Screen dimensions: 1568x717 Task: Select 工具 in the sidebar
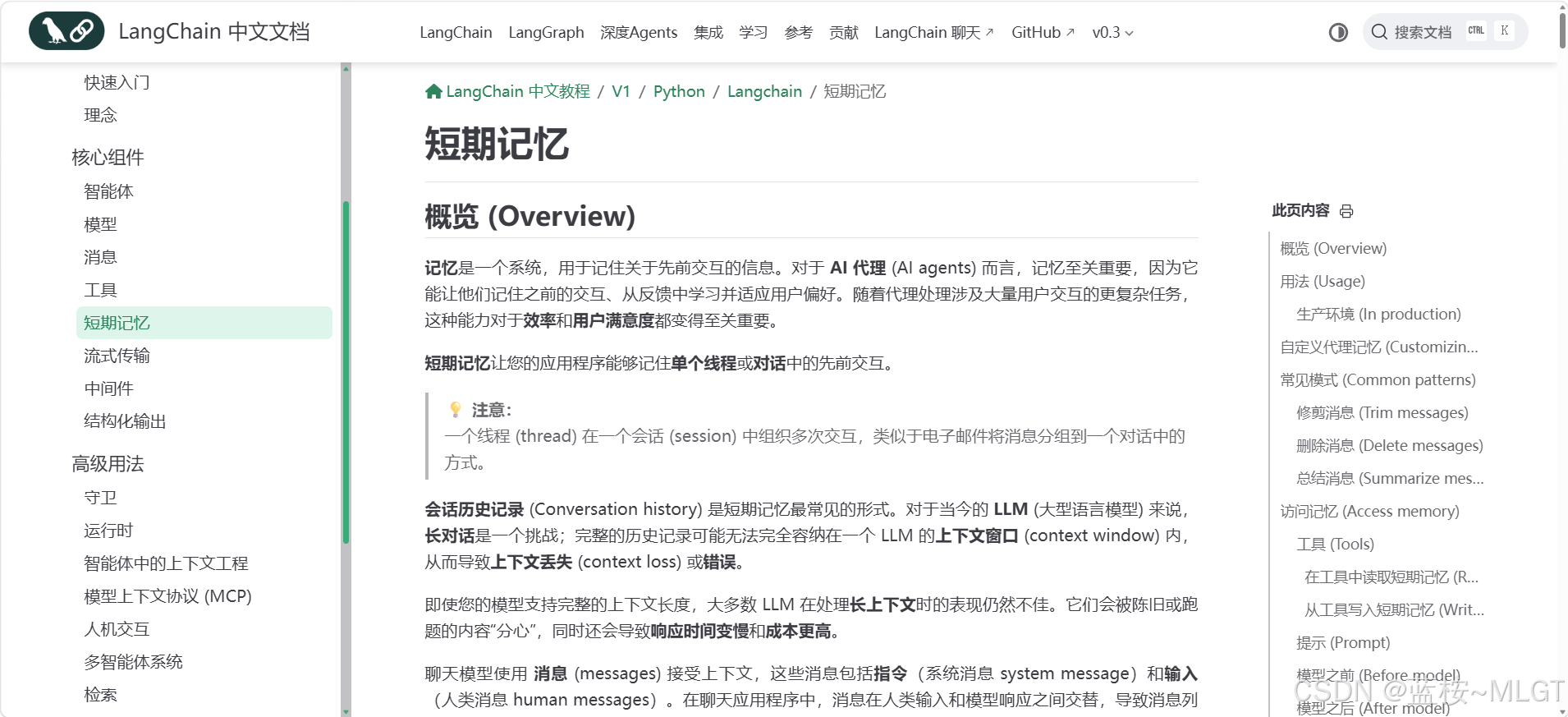(100, 290)
